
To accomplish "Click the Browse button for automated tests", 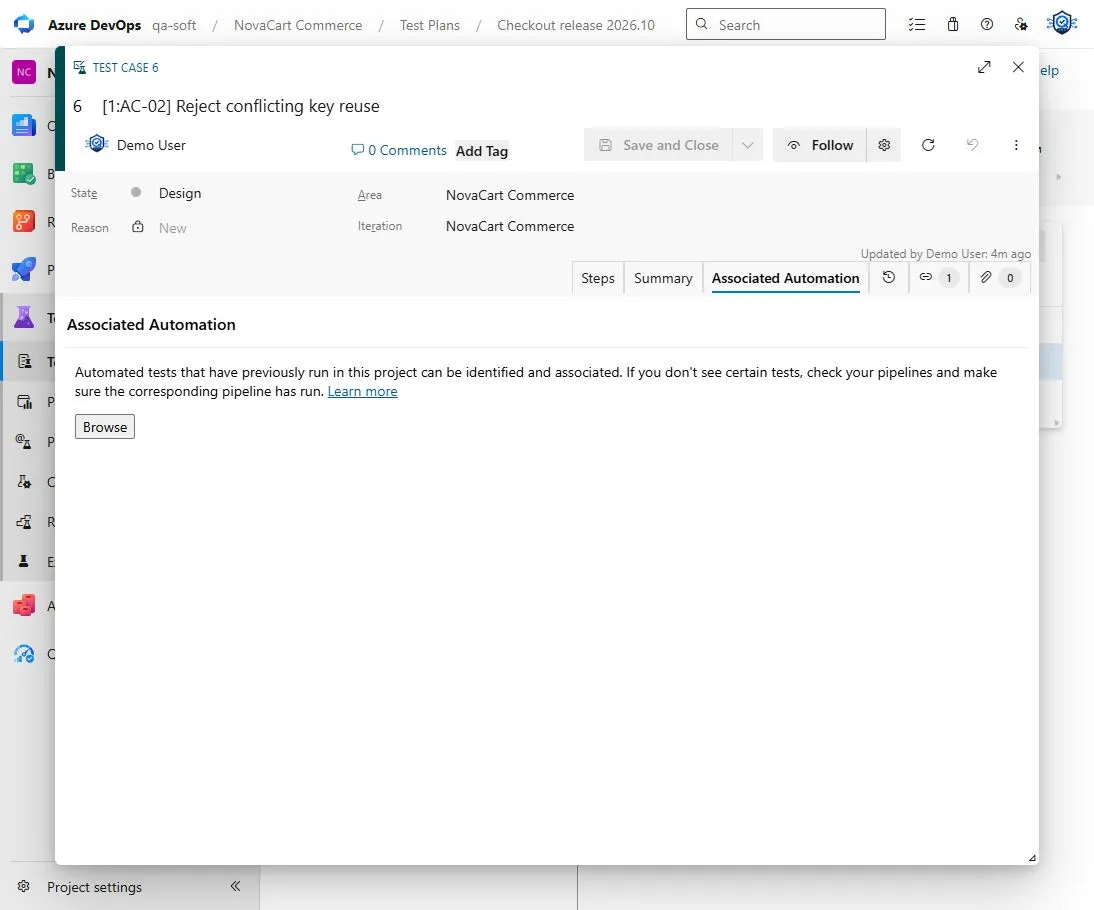I will [105, 427].
